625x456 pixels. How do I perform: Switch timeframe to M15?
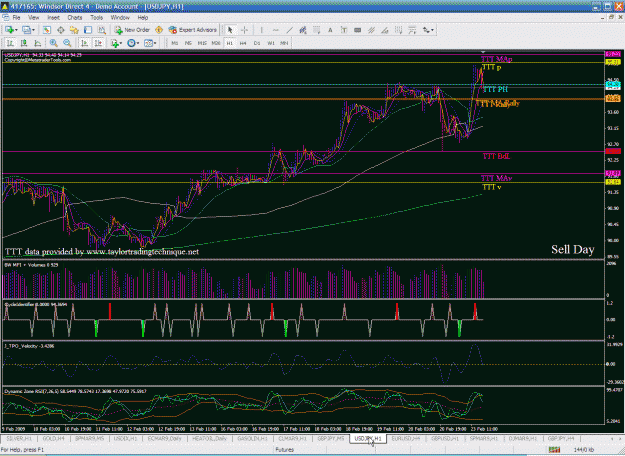tap(202, 43)
